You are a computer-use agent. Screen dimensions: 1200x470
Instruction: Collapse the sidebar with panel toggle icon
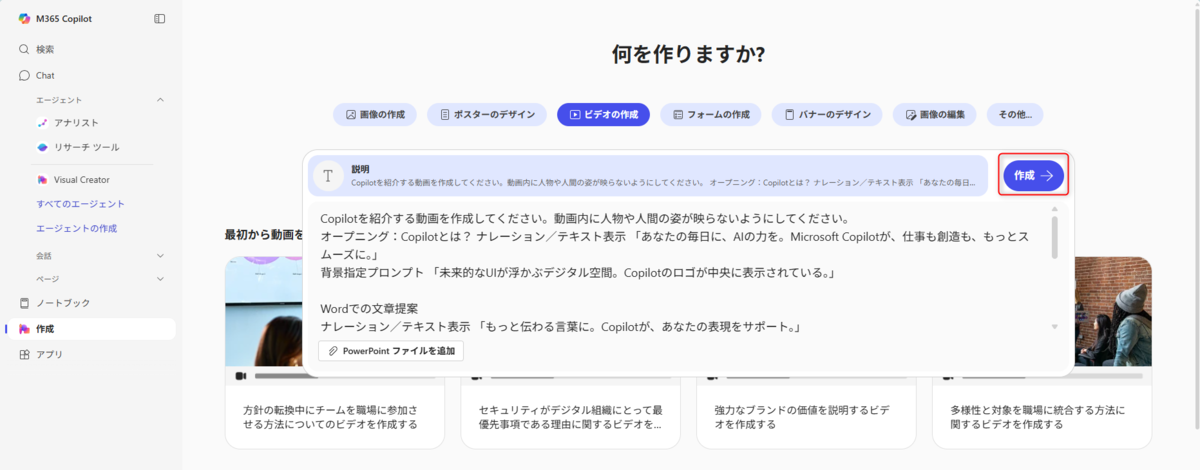coord(160,18)
